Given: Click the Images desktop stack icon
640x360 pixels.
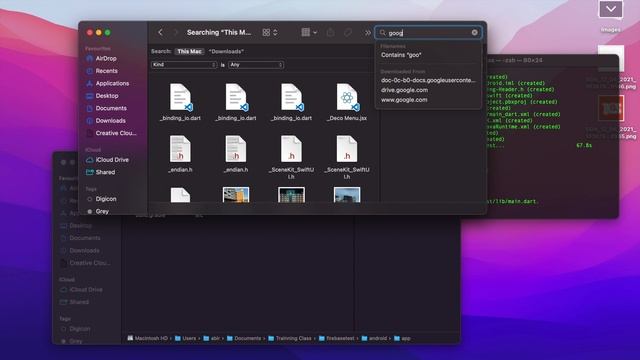Looking at the screenshot, I should [x=611, y=10].
